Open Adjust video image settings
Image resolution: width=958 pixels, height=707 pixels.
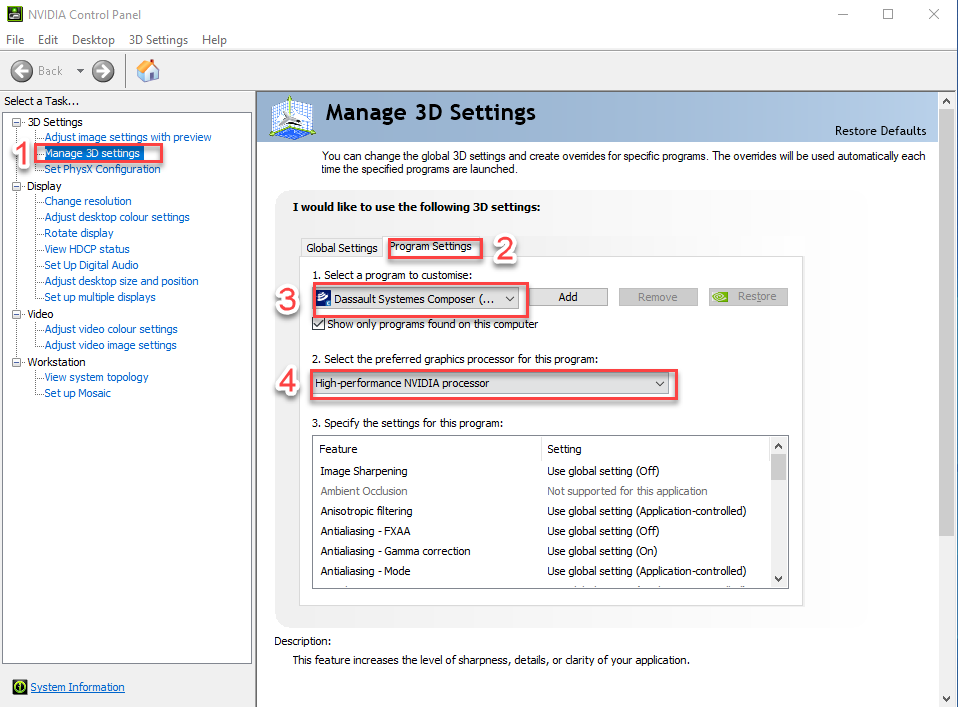coord(110,345)
